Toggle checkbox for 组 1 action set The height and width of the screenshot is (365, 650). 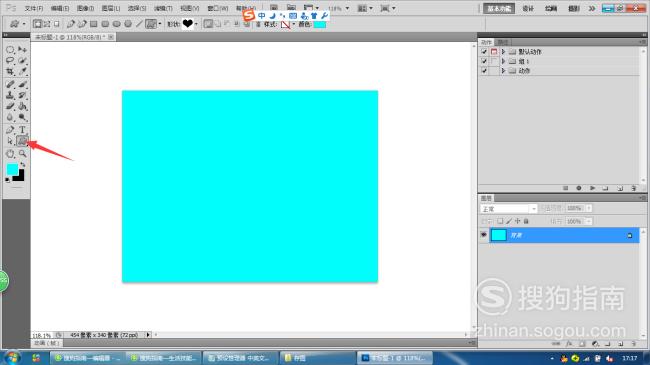click(484, 61)
